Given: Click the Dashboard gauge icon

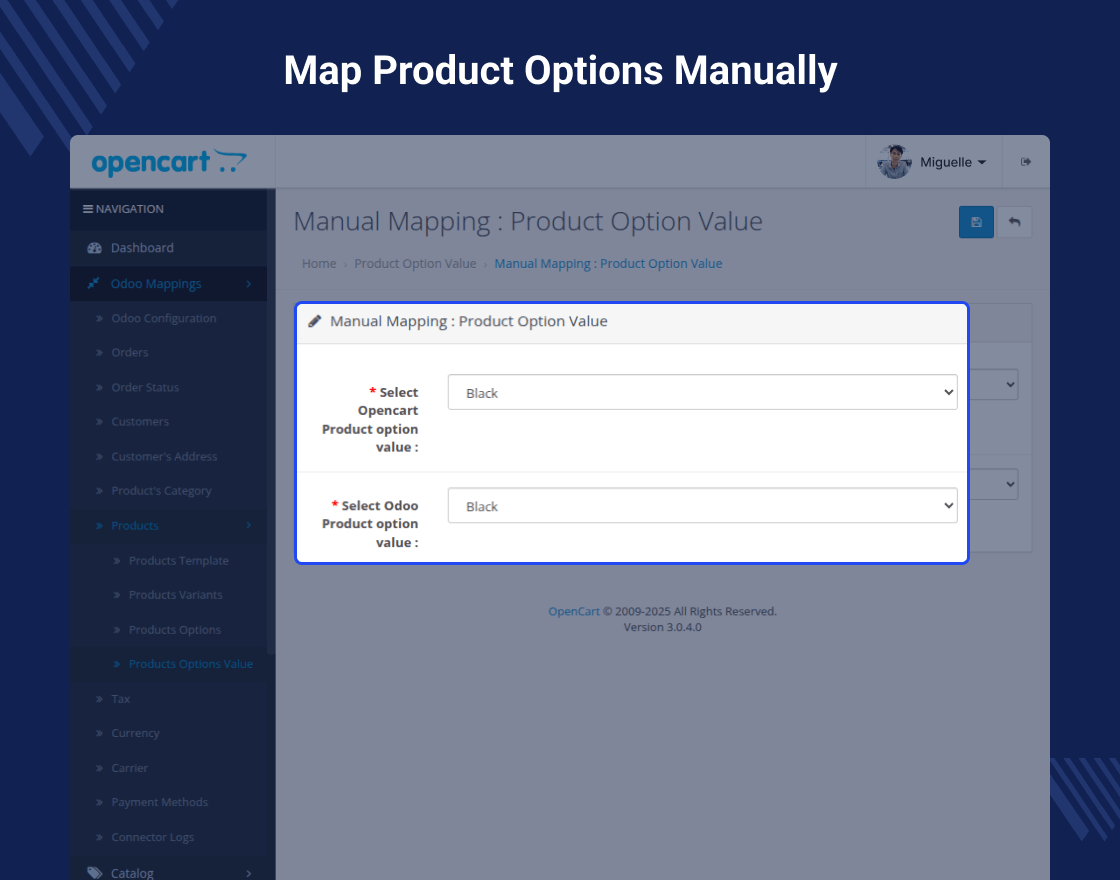Looking at the screenshot, I should click(x=94, y=248).
